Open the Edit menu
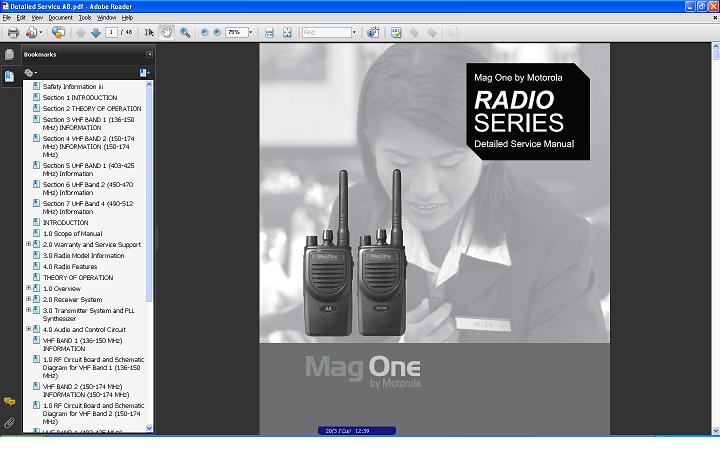The image size is (720, 461). pos(21,17)
